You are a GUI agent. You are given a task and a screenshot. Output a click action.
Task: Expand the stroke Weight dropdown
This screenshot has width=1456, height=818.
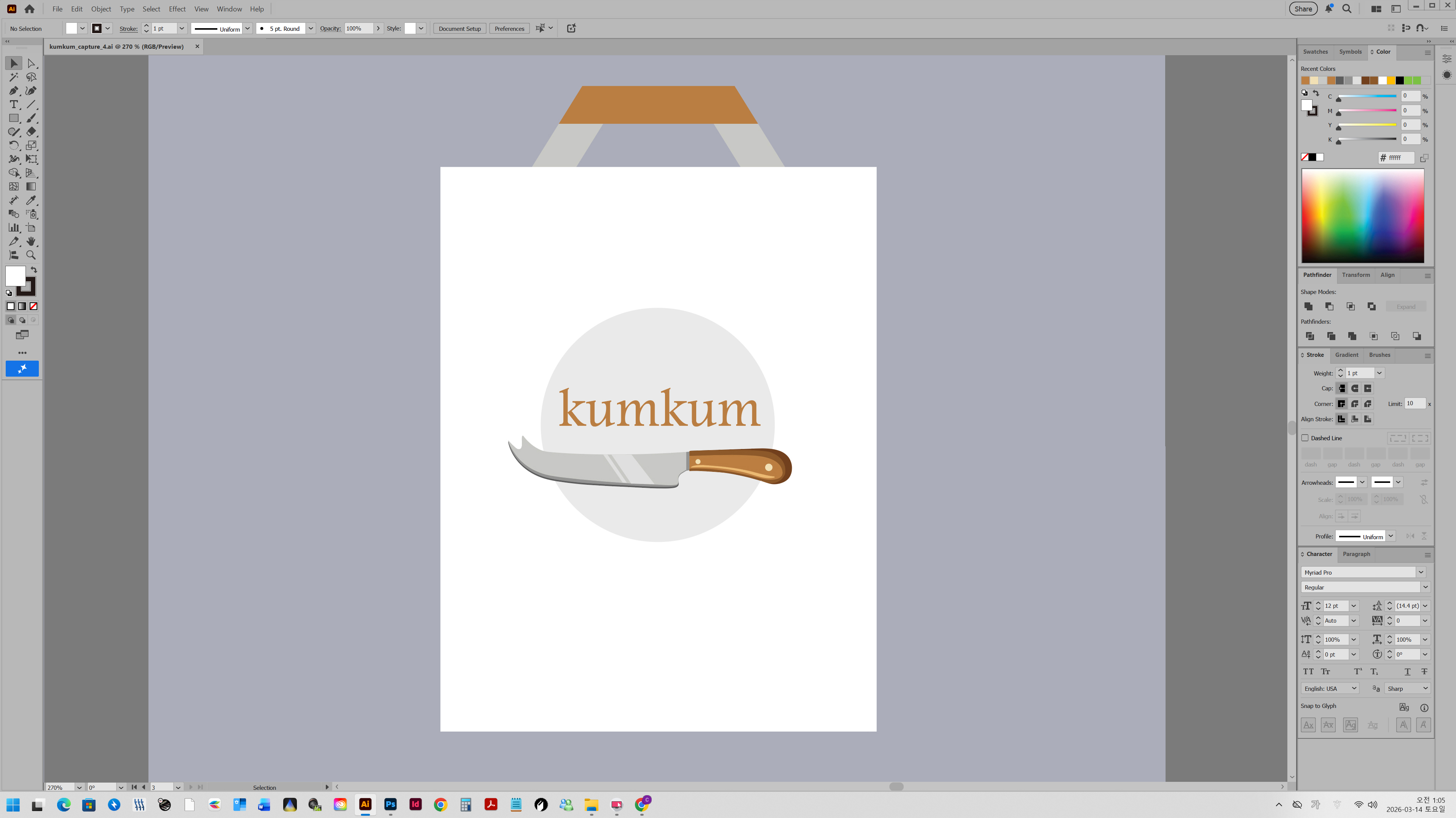(1379, 373)
